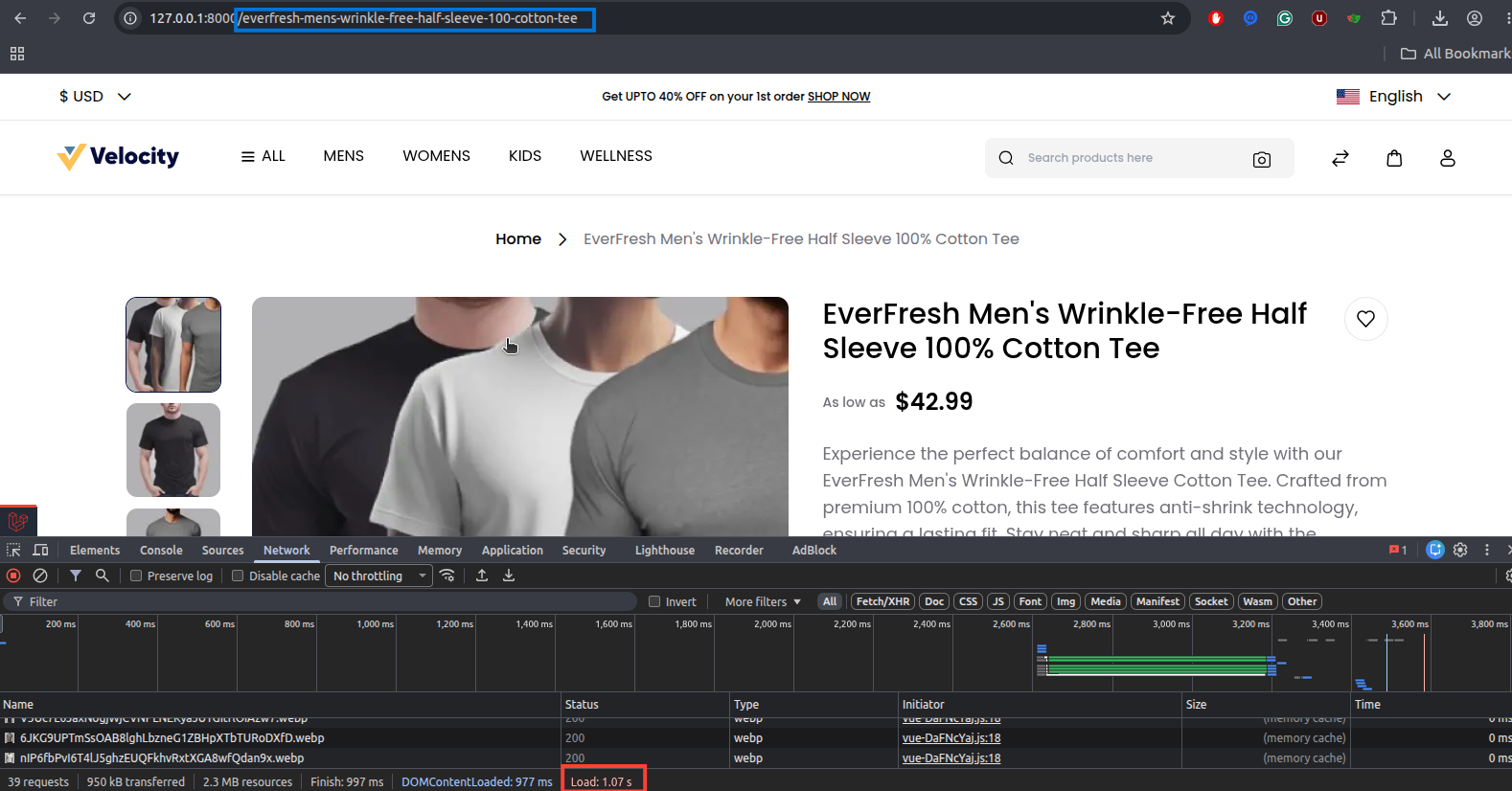Enable the Disable cache checkbox
The image size is (1512, 791).
(238, 576)
